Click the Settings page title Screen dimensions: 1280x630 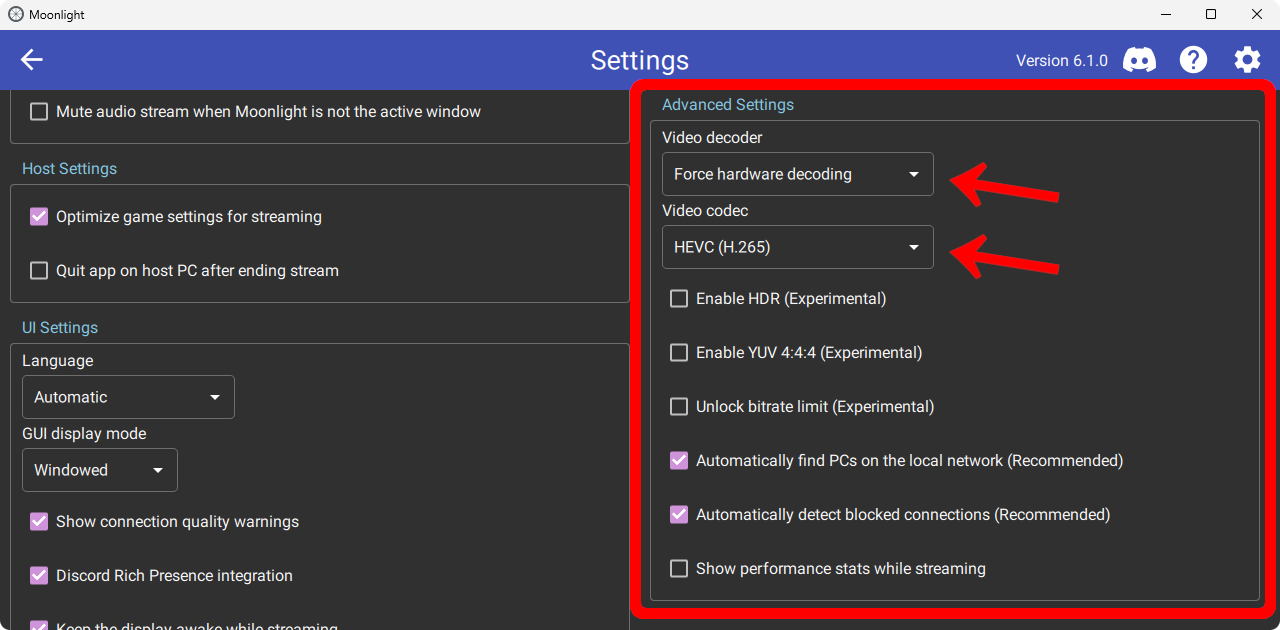point(640,61)
